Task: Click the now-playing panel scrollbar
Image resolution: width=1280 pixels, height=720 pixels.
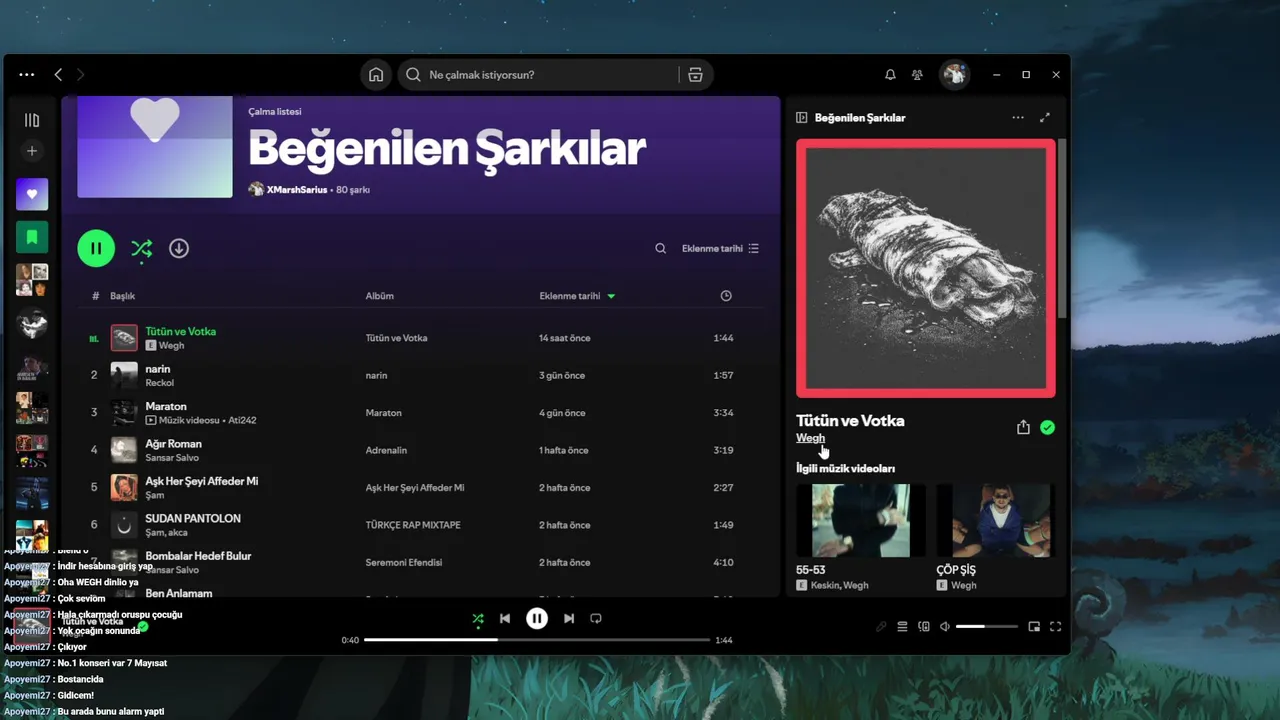Action: click(x=1064, y=228)
